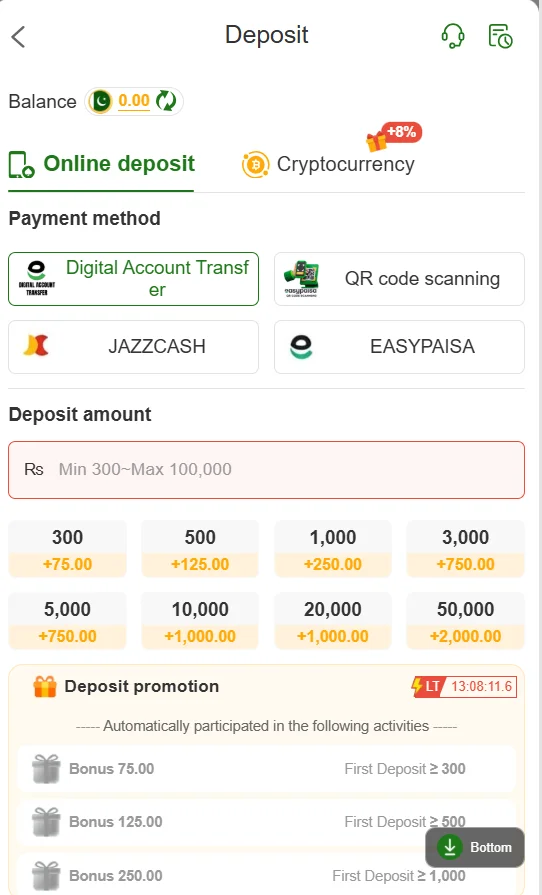This screenshot has height=895, width=542.
Task: Click the Pakistan flag currency icon
Action: [100, 102]
